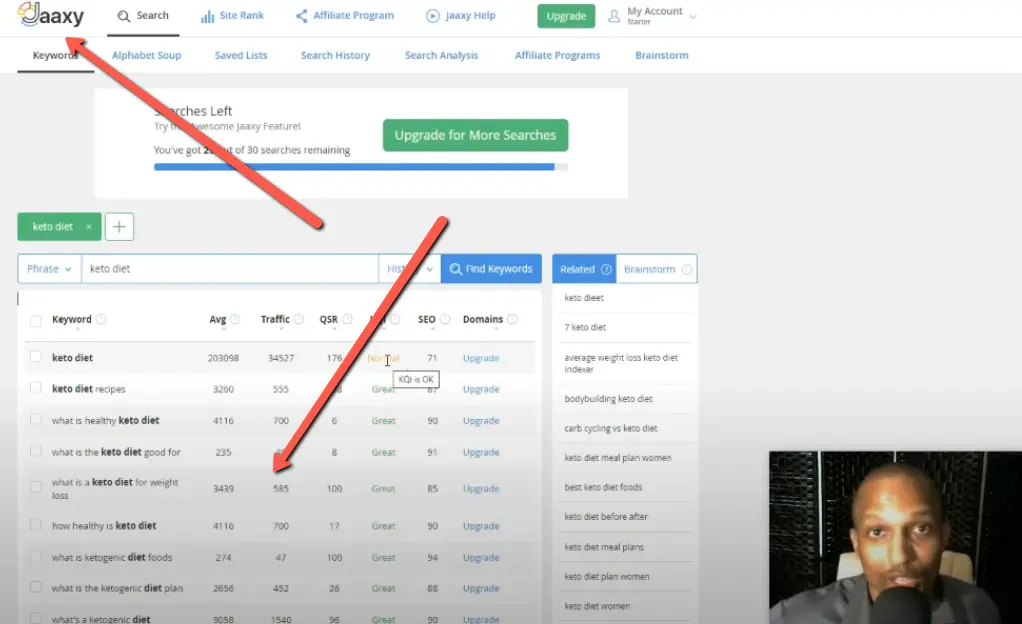Select the Search magnifier icon
1022x624 pixels.
123,16
